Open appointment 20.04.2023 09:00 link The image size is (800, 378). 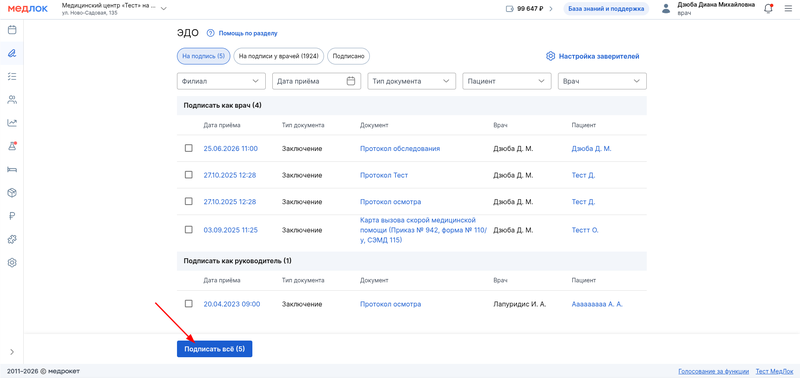click(232, 304)
